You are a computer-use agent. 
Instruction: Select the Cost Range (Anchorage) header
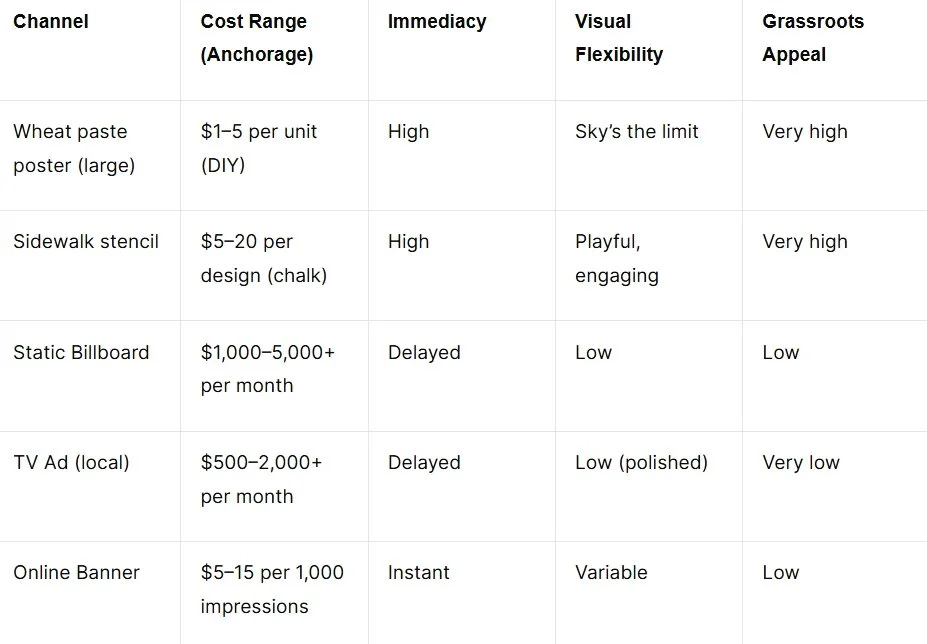[257, 38]
